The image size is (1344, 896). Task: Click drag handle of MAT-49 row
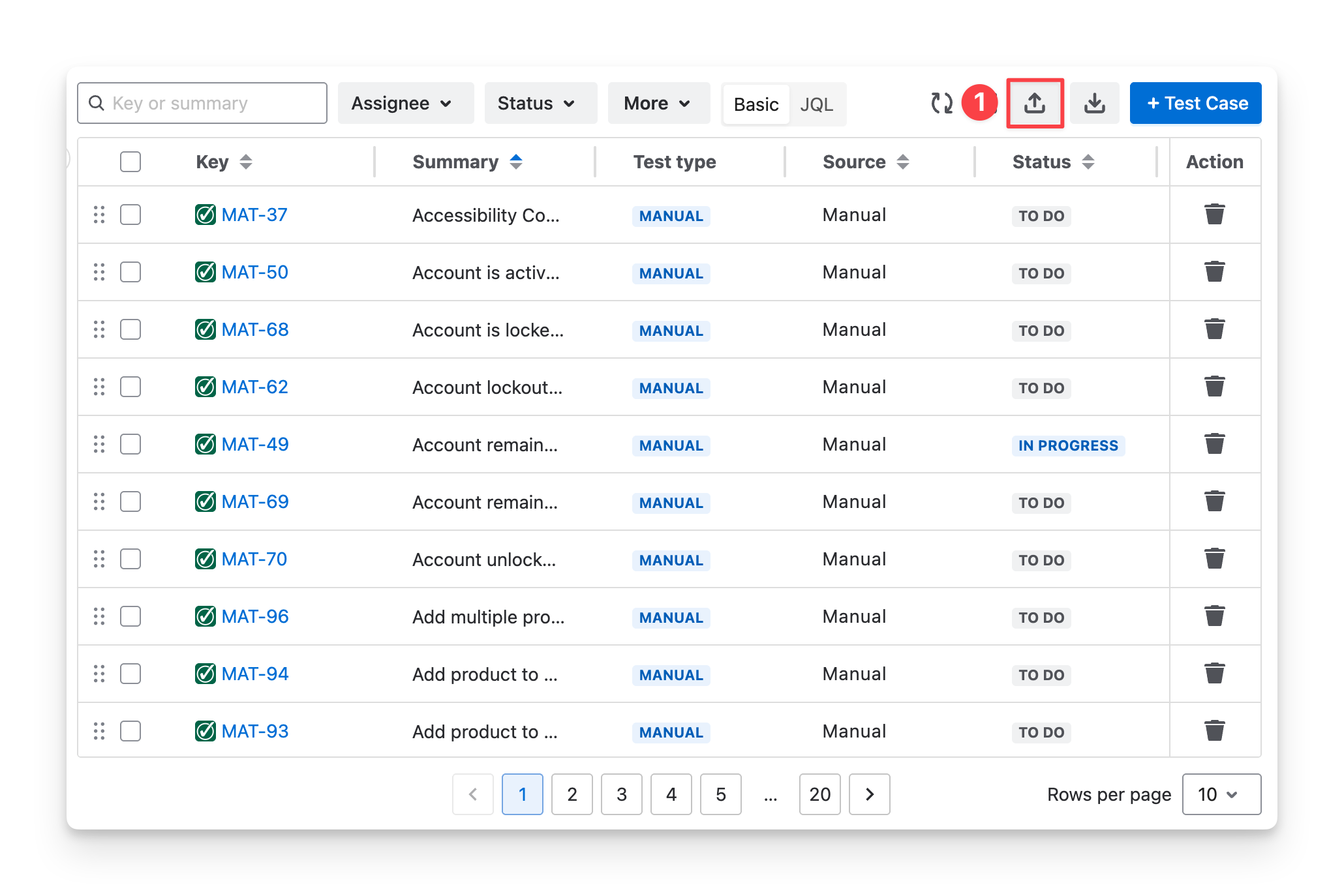click(99, 444)
